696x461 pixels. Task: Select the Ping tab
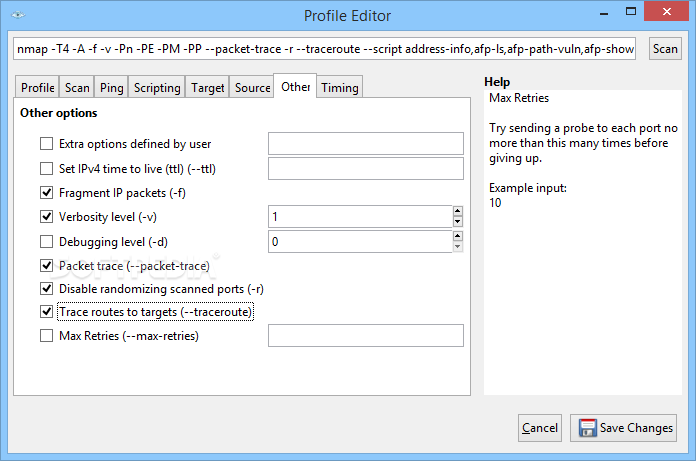point(111,87)
